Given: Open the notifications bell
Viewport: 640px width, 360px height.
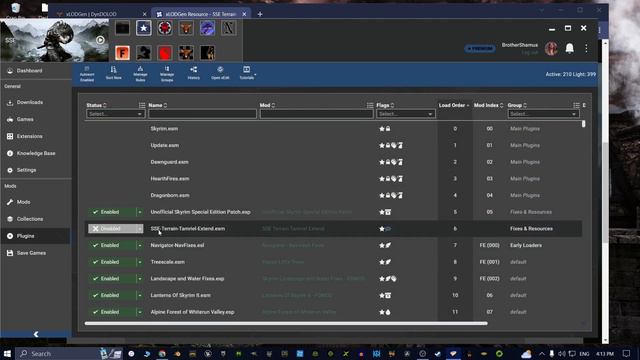Looking at the screenshot, I should click(x=569, y=49).
